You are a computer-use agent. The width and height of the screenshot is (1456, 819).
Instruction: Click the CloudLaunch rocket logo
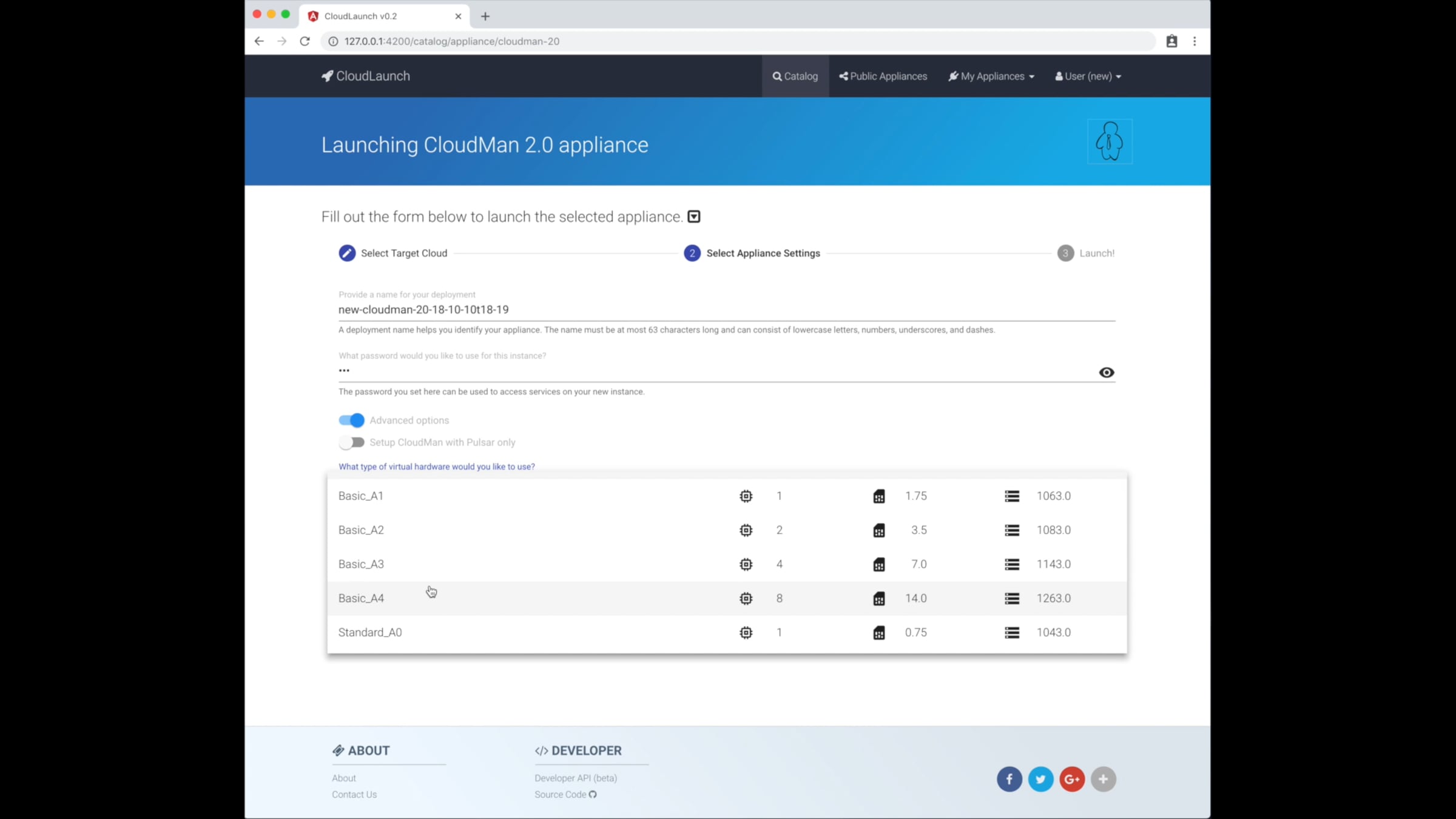pyautogui.click(x=366, y=76)
